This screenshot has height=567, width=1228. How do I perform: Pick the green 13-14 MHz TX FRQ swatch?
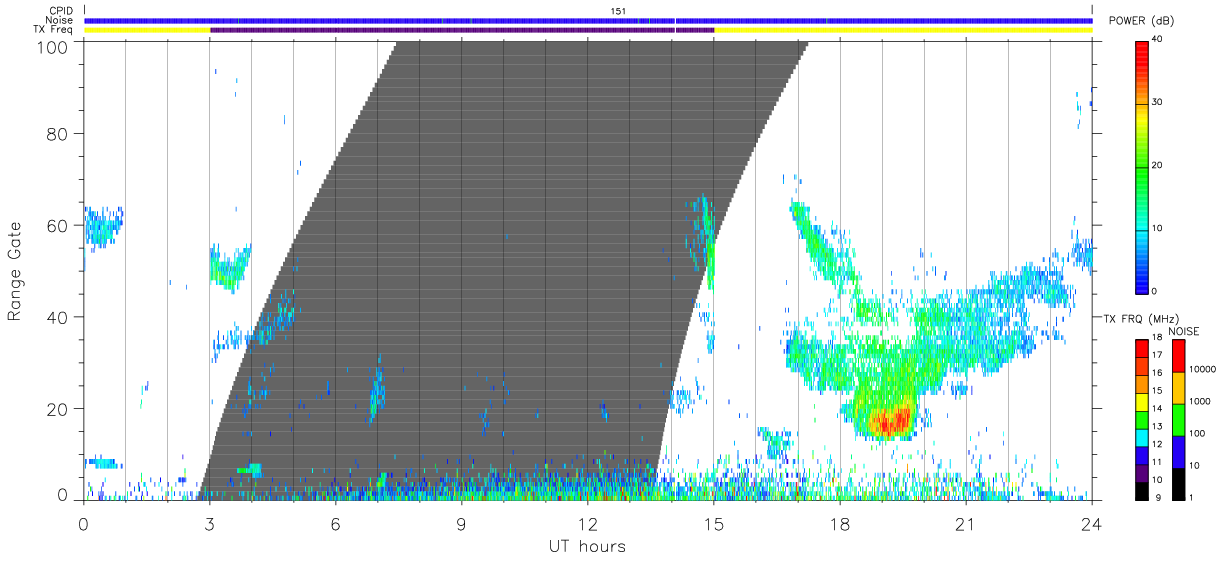point(1142,419)
